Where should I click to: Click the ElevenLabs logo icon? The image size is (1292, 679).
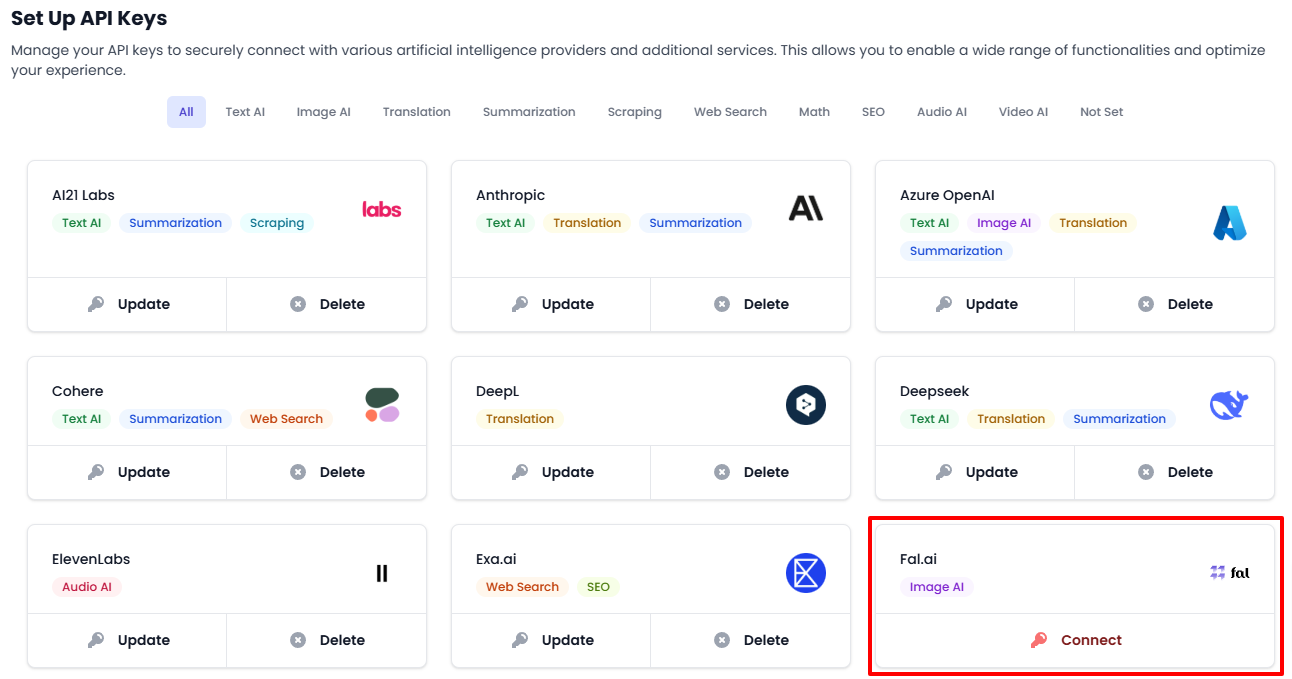(x=382, y=573)
